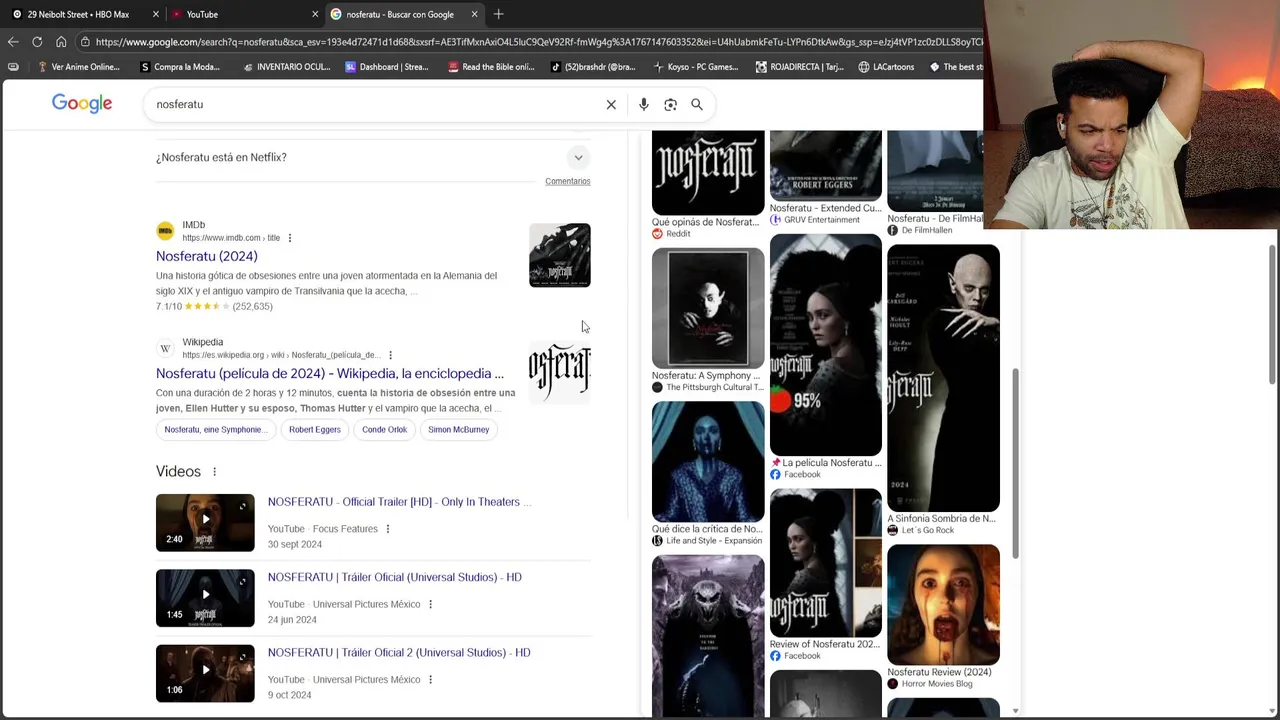
Task: Open Read the Bible online bookmark
Action: pos(491,67)
